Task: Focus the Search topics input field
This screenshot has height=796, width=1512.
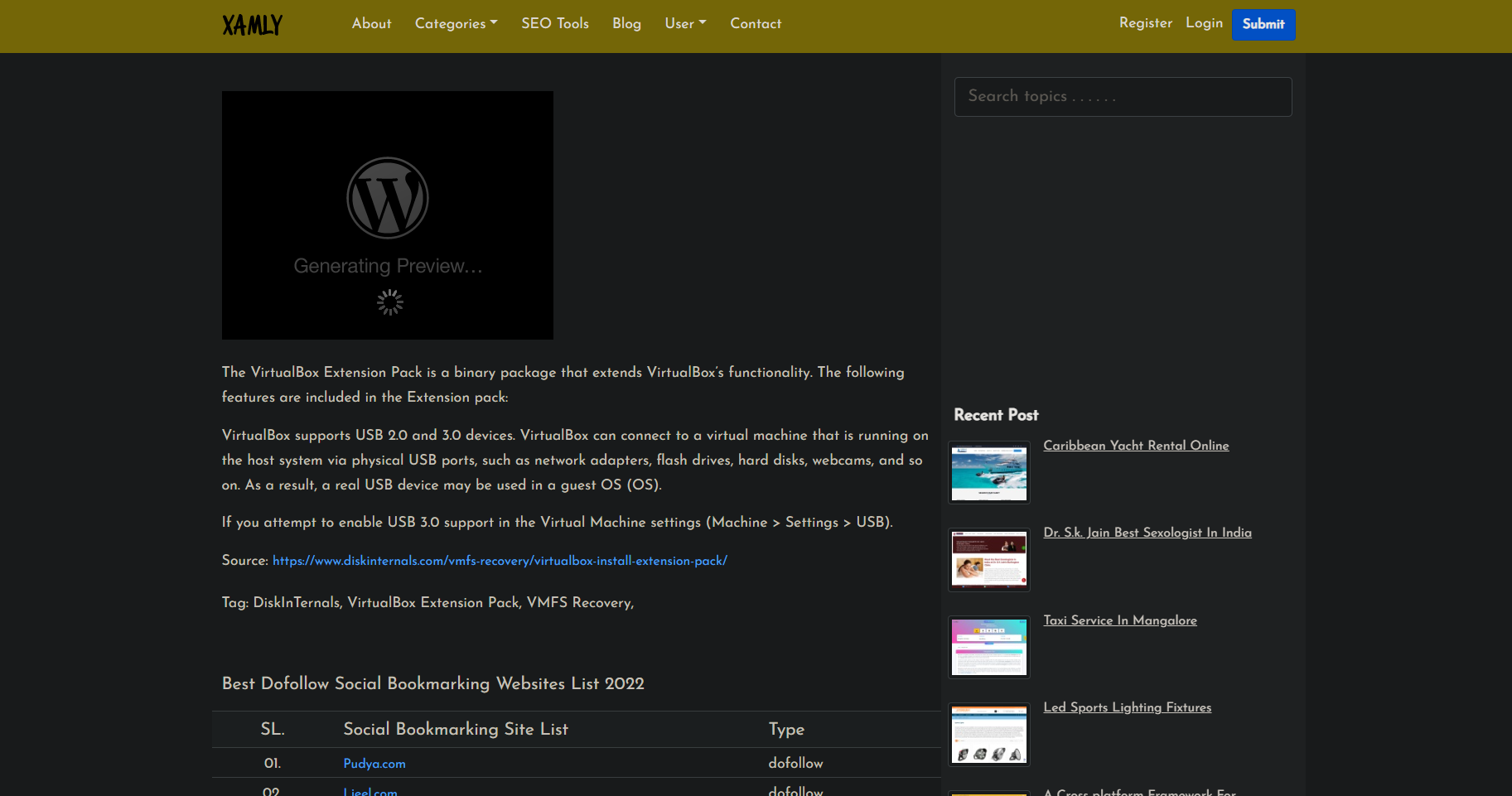Action: point(1123,97)
